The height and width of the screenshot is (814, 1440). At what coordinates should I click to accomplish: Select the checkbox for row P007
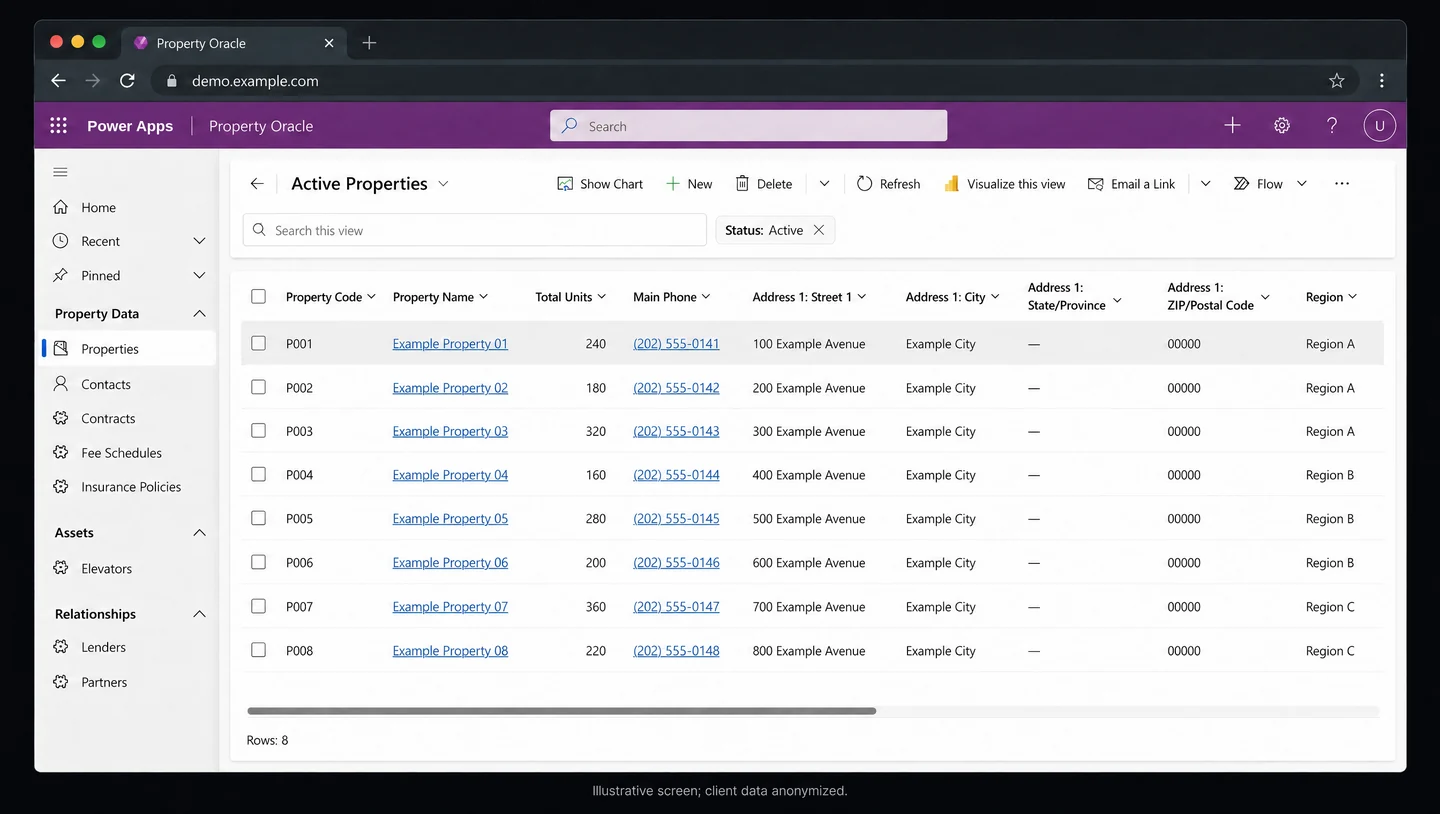tap(258, 606)
